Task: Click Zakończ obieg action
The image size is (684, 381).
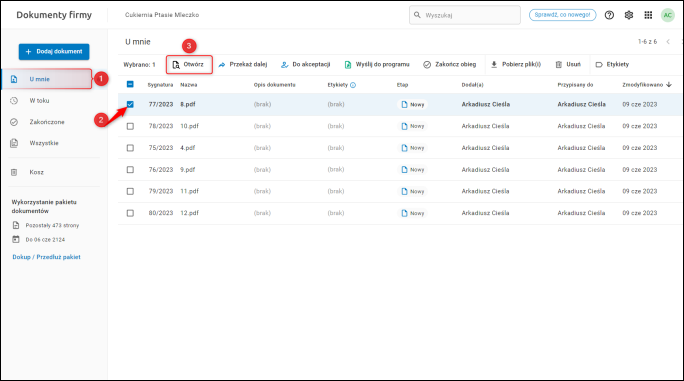Action: (449, 65)
